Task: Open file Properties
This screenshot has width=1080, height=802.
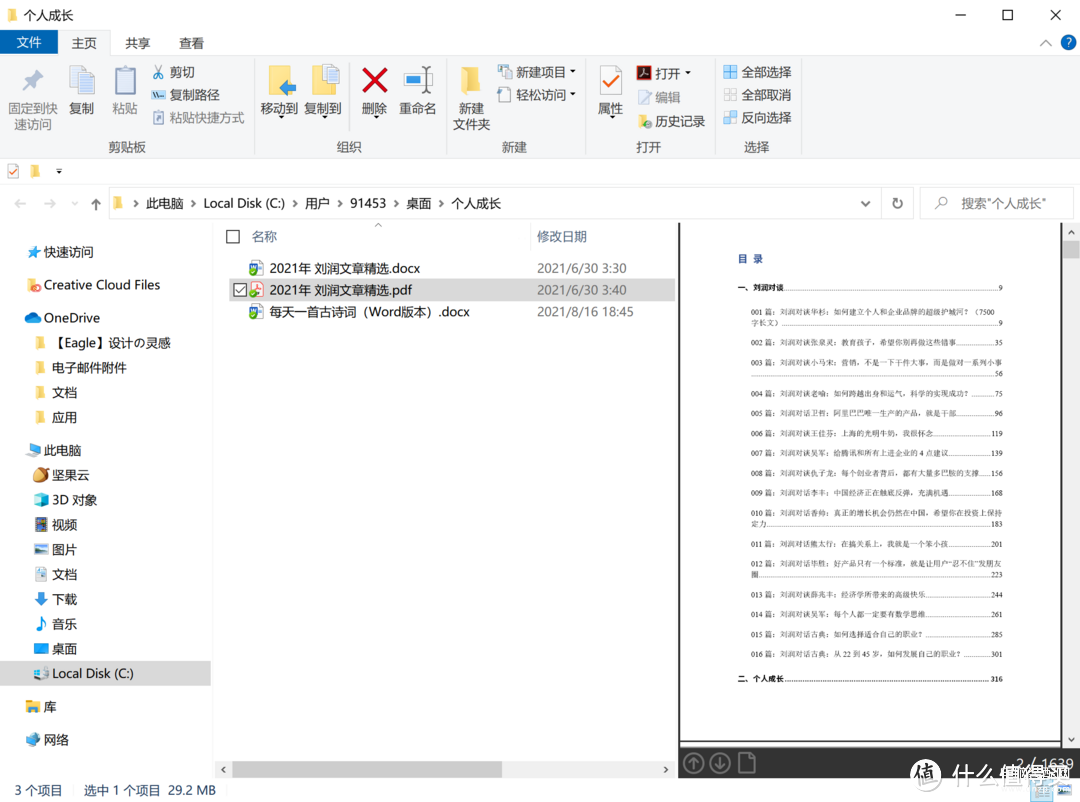Action: coord(610,92)
